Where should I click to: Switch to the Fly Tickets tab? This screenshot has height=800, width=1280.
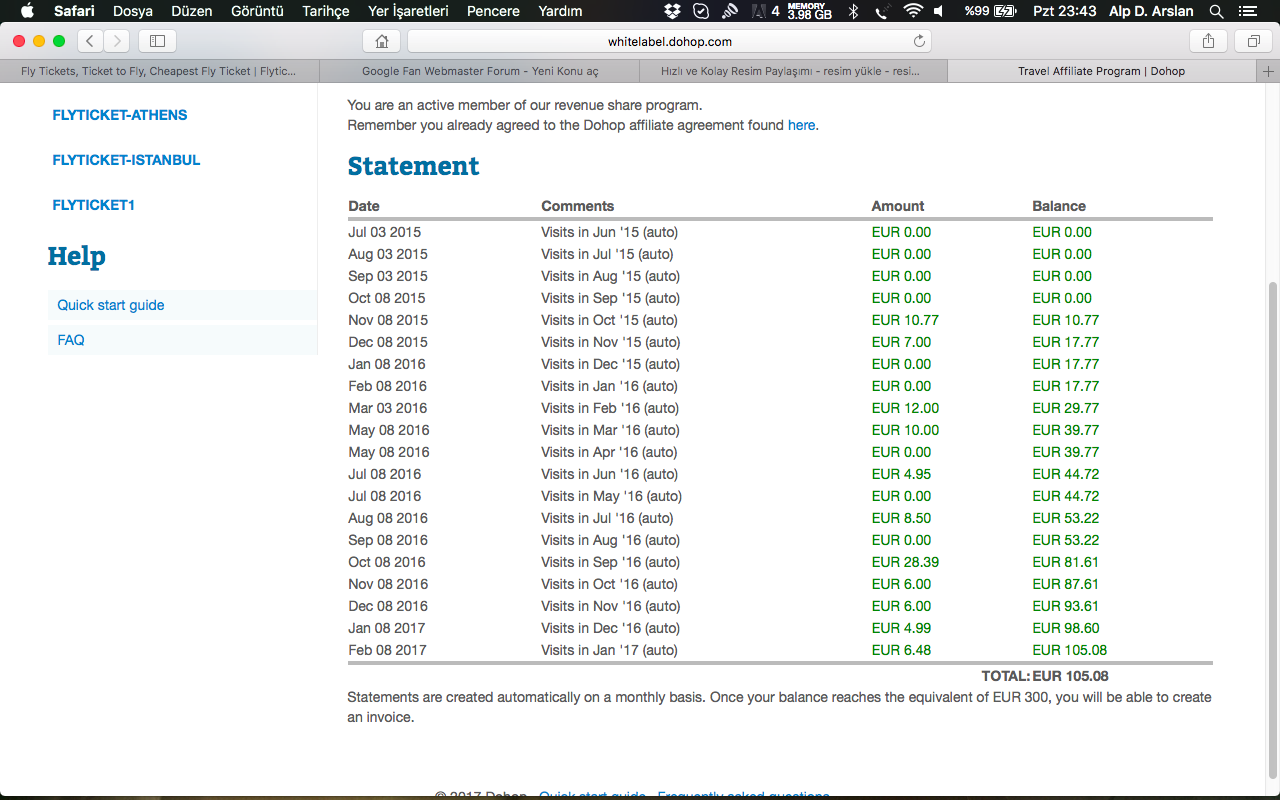159,72
